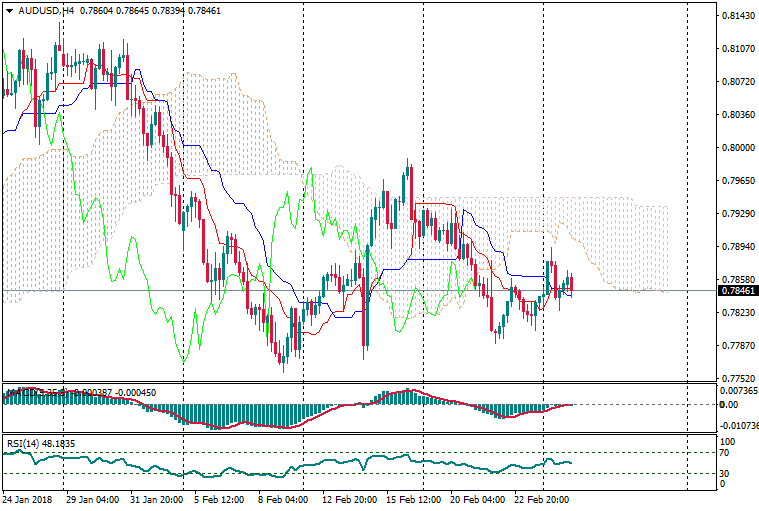Click the MACD 0.00 axis label
Image resolution: width=759 pixels, height=511 pixels.
point(729,405)
